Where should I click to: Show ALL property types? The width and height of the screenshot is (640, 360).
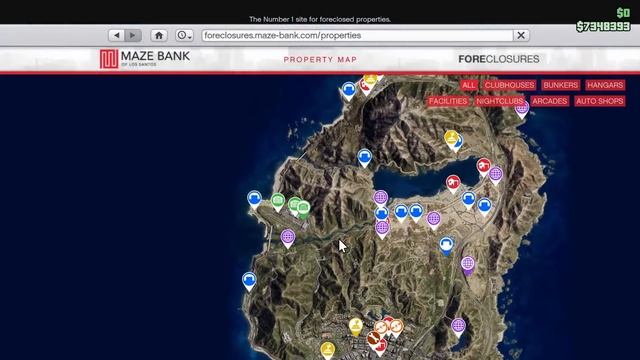coord(469,85)
